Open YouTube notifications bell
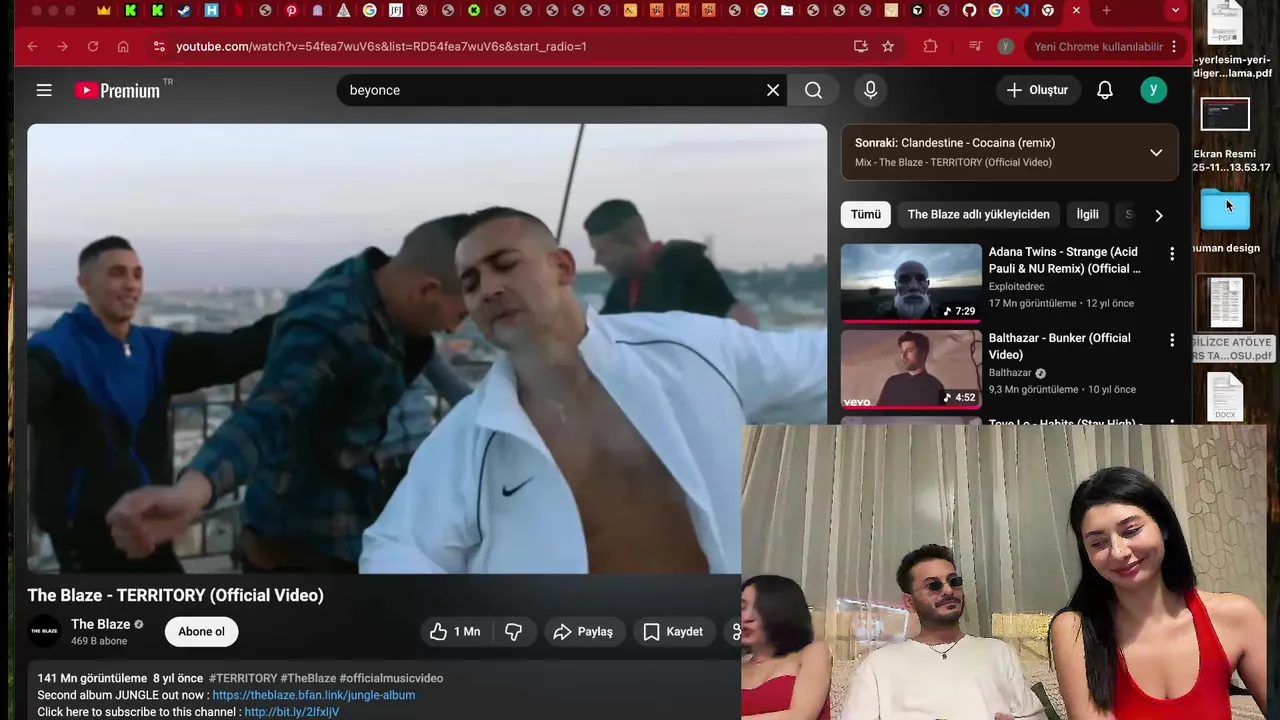This screenshot has width=1280, height=720. coord(1105,90)
